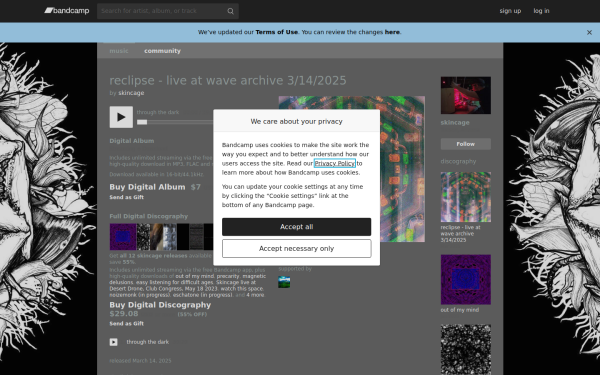
Task: Click the search magnifier icon
Action: point(230,11)
